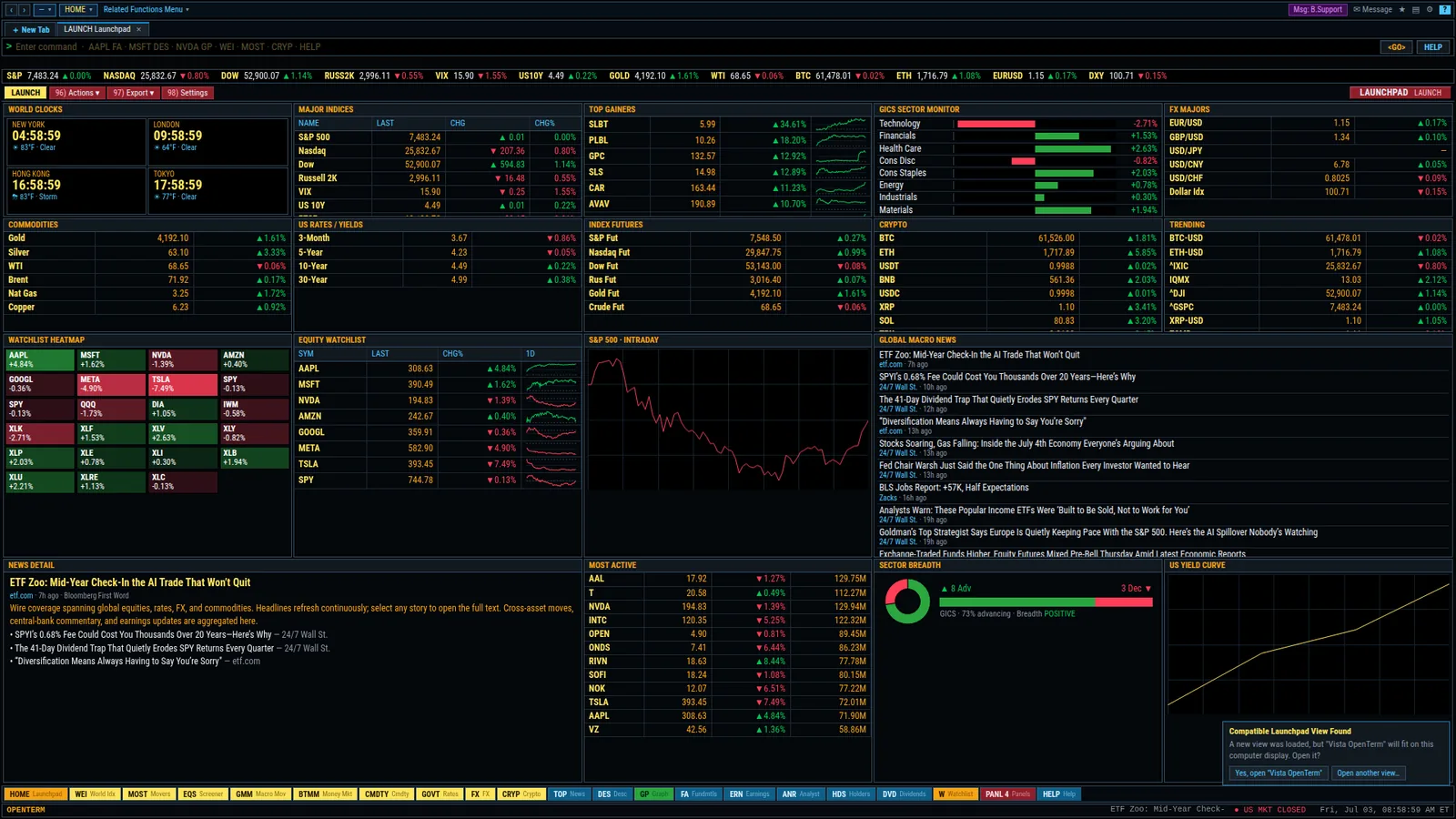The image size is (1456, 819).
Task: Open the favorites star icon
Action: [1402, 9]
